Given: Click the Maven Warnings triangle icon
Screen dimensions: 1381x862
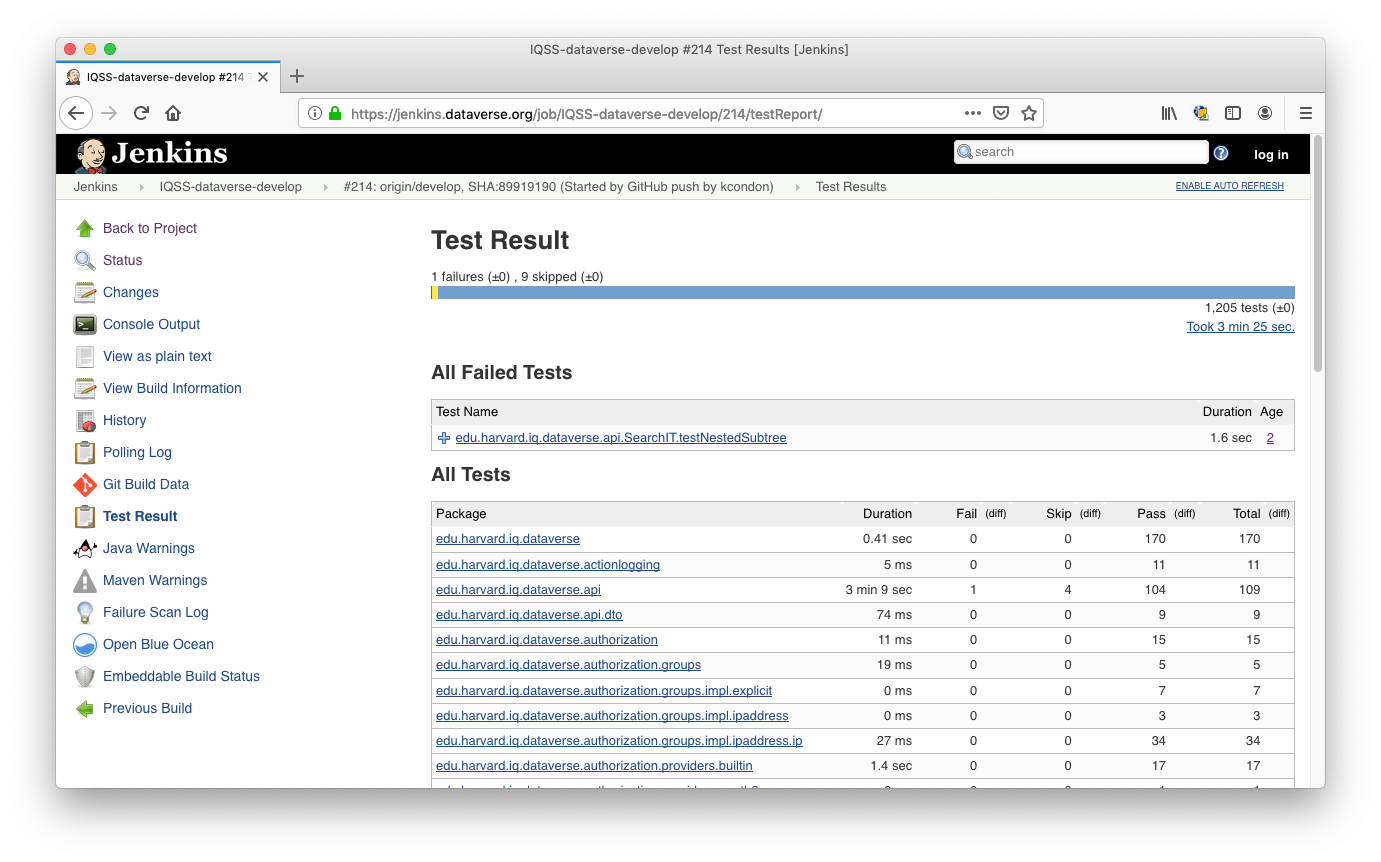Looking at the screenshot, I should tap(85, 580).
